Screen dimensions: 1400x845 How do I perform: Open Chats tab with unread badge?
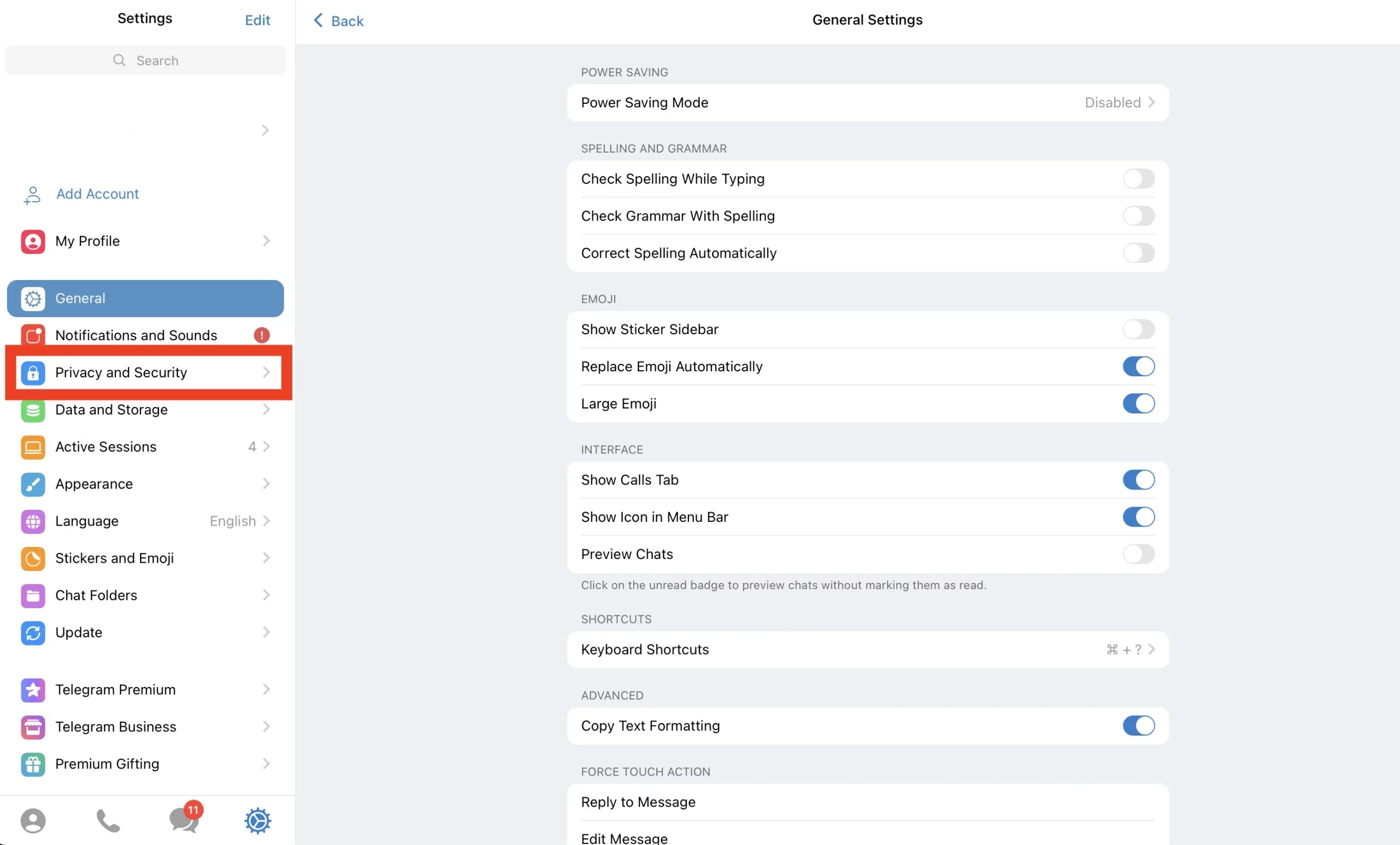click(x=184, y=819)
